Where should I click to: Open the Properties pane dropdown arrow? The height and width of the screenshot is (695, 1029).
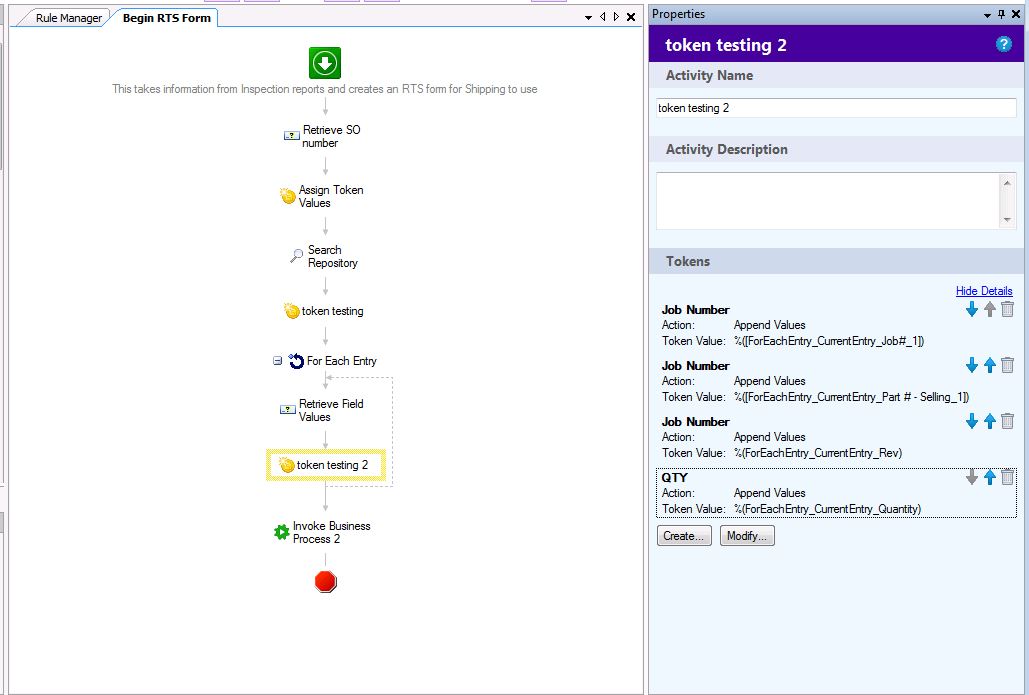[988, 14]
